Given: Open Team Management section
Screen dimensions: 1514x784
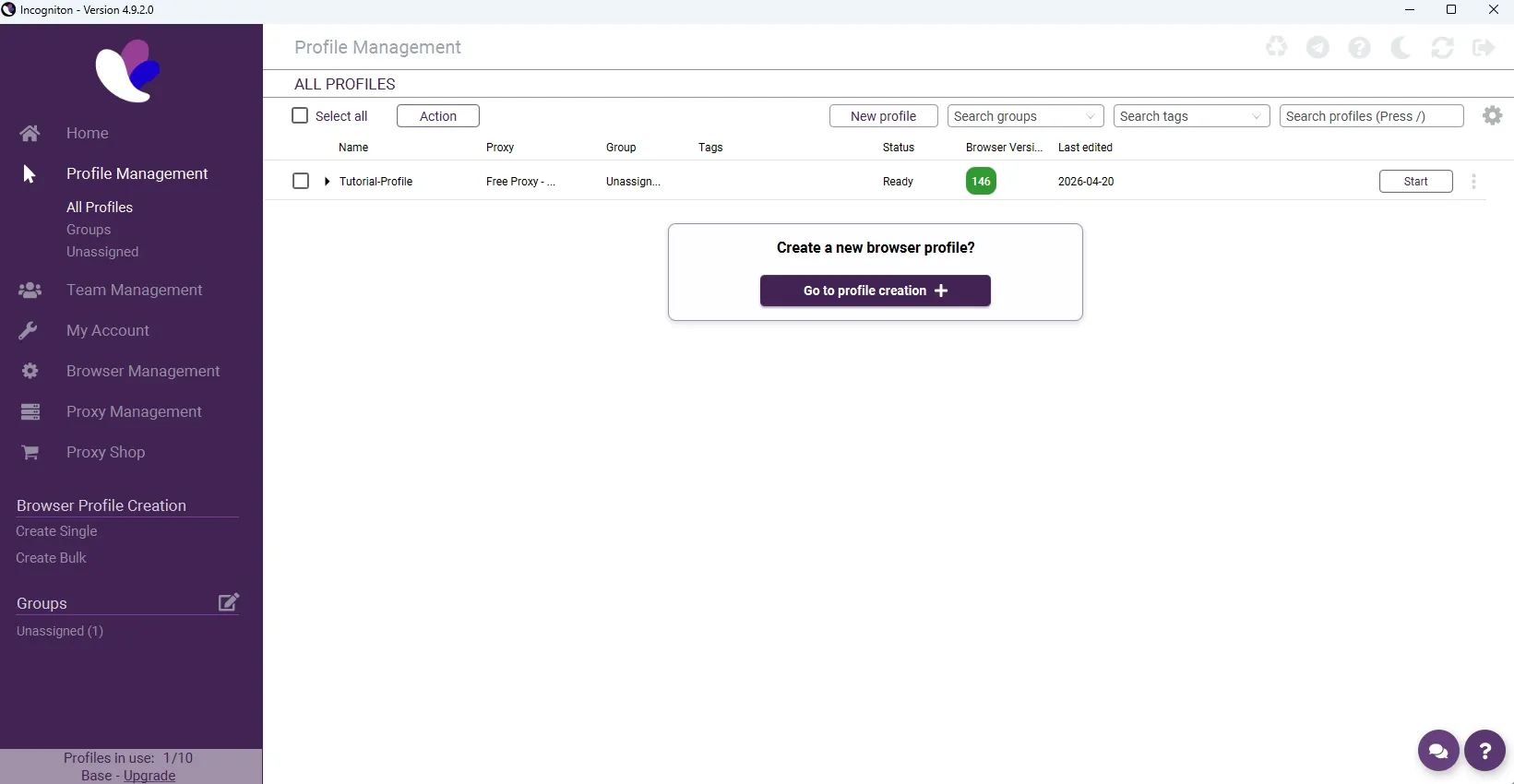Looking at the screenshot, I should 135,290.
